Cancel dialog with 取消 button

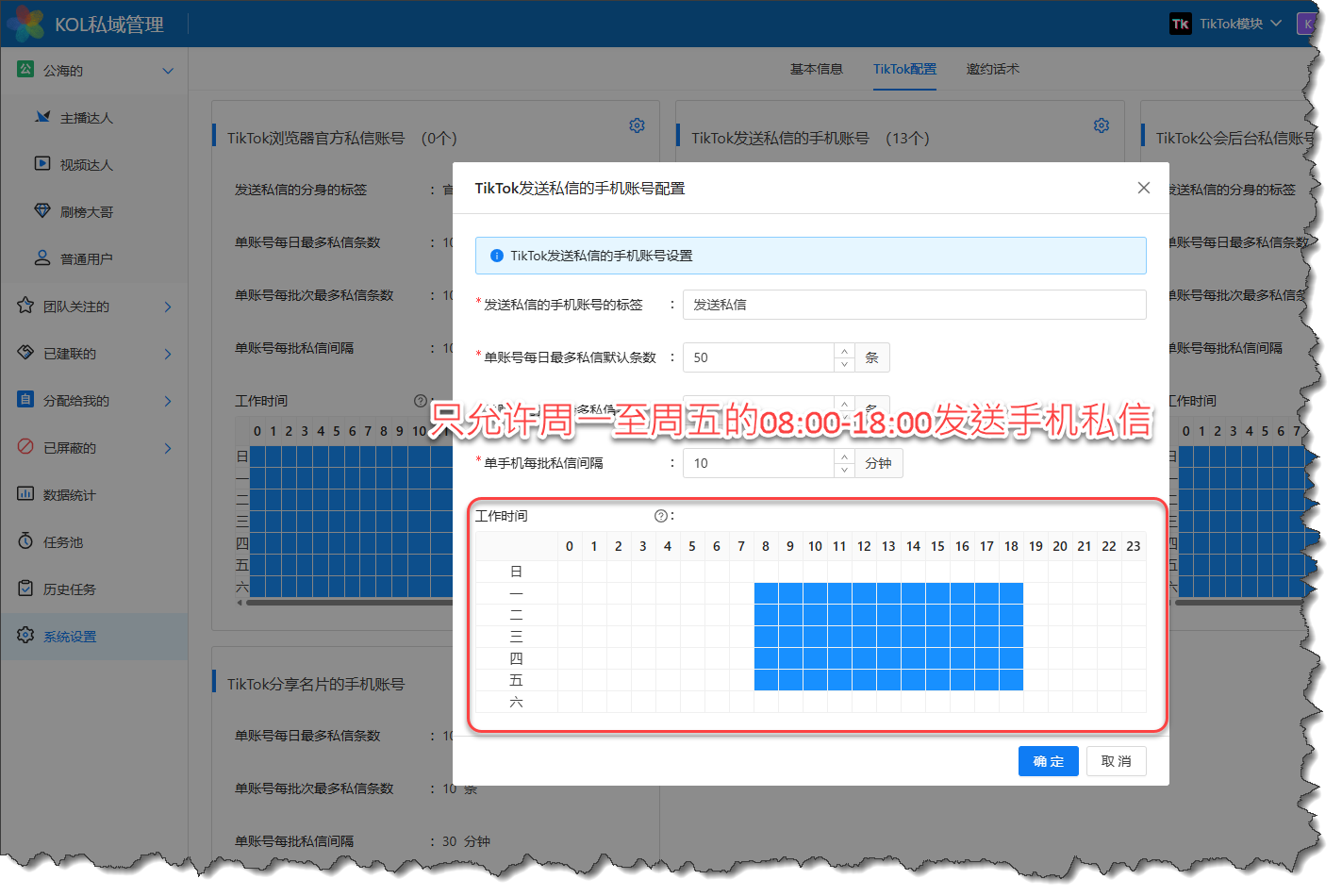[1116, 761]
